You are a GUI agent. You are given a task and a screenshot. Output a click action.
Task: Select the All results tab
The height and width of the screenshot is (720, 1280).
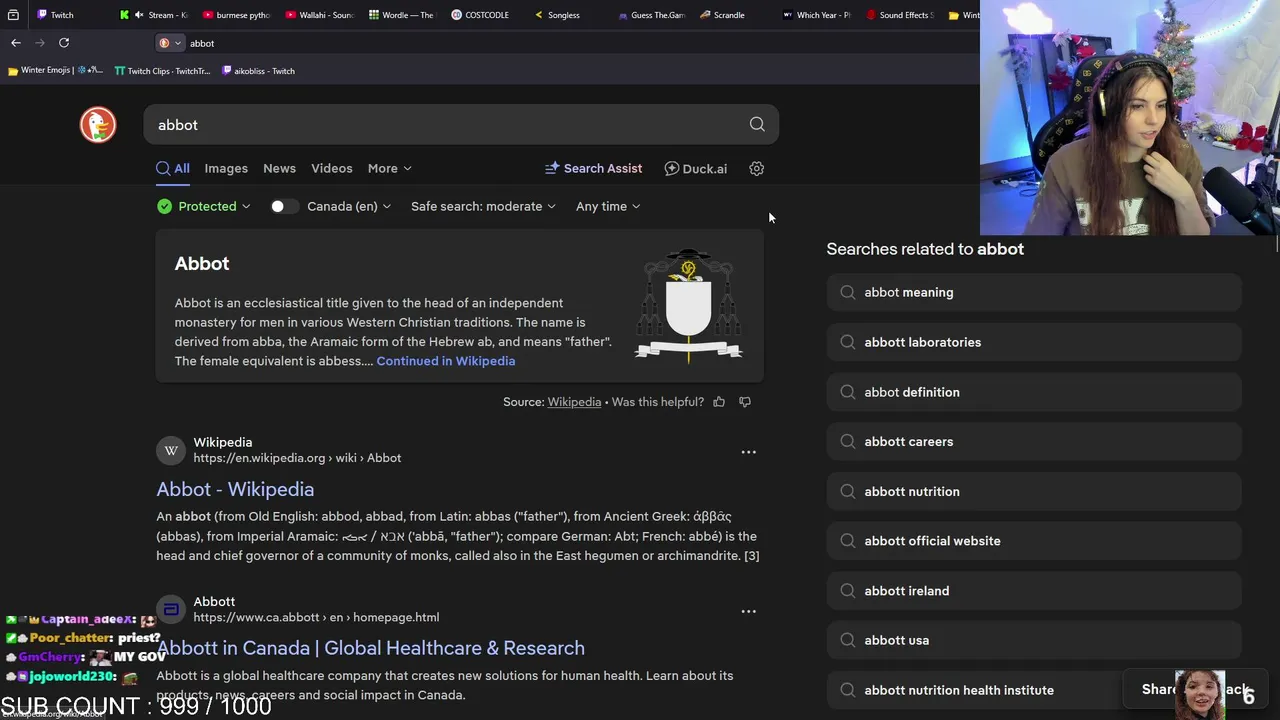point(173,169)
